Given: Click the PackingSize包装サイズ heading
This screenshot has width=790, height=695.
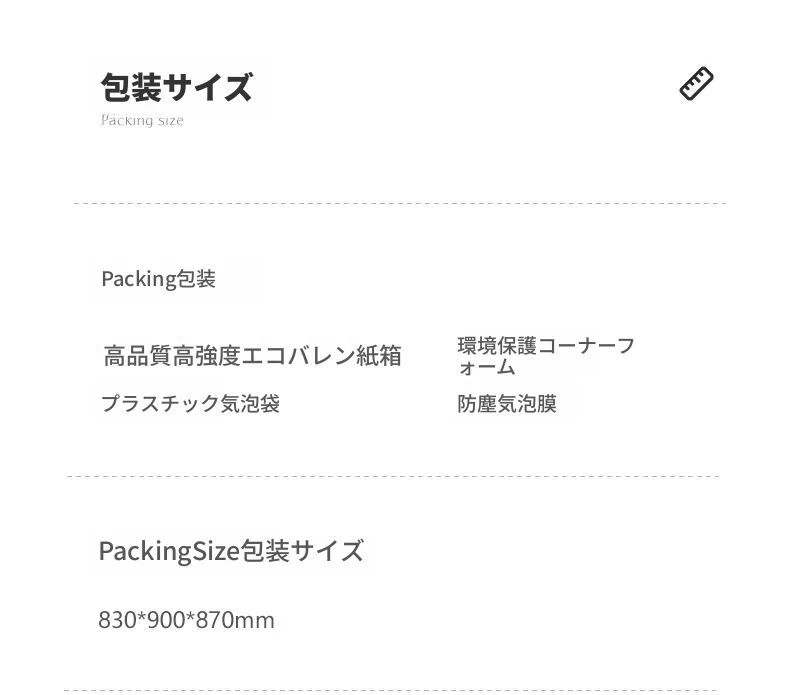Looking at the screenshot, I should (231, 550).
